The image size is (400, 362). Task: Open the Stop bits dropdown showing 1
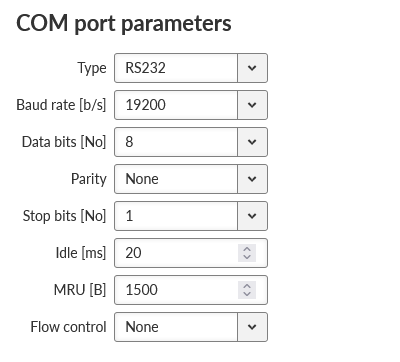click(191, 216)
